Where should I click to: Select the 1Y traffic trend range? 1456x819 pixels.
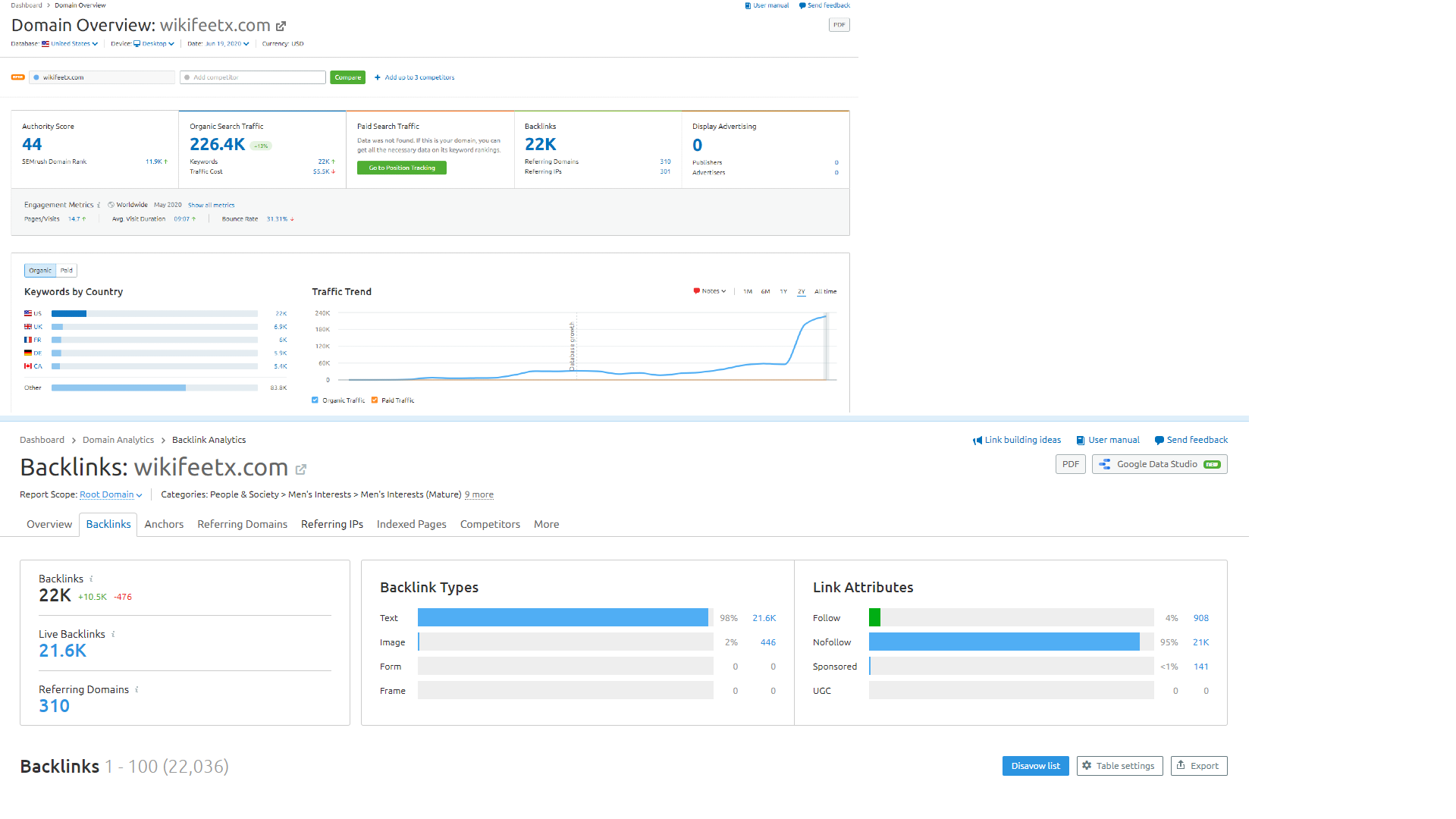click(x=783, y=292)
